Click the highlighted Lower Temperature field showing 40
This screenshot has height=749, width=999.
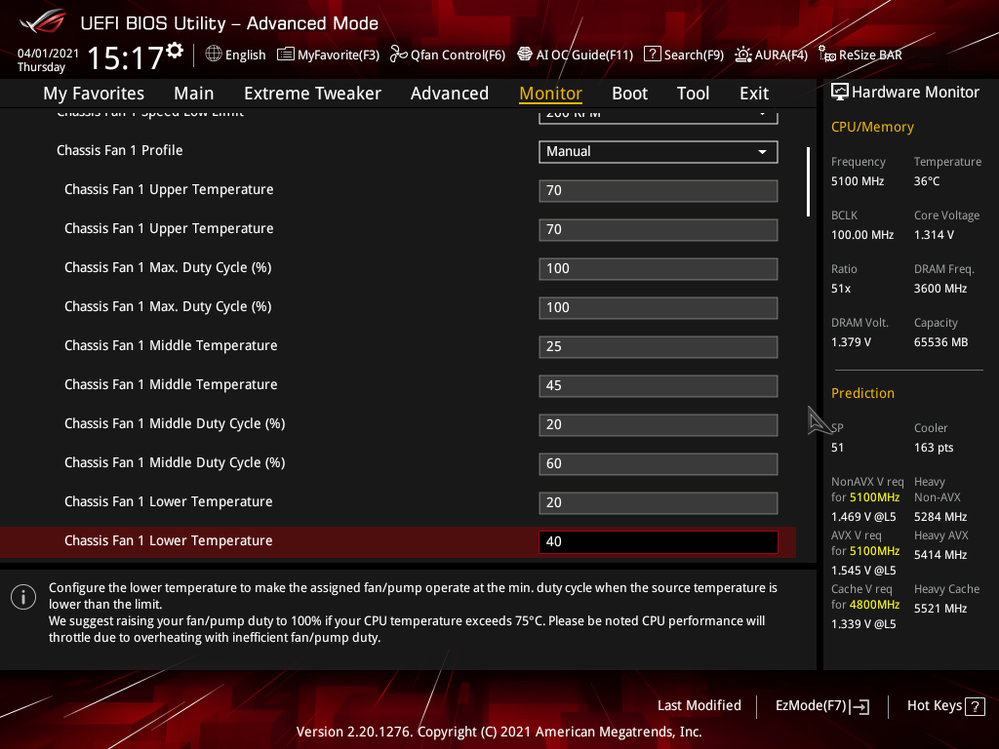[658, 541]
